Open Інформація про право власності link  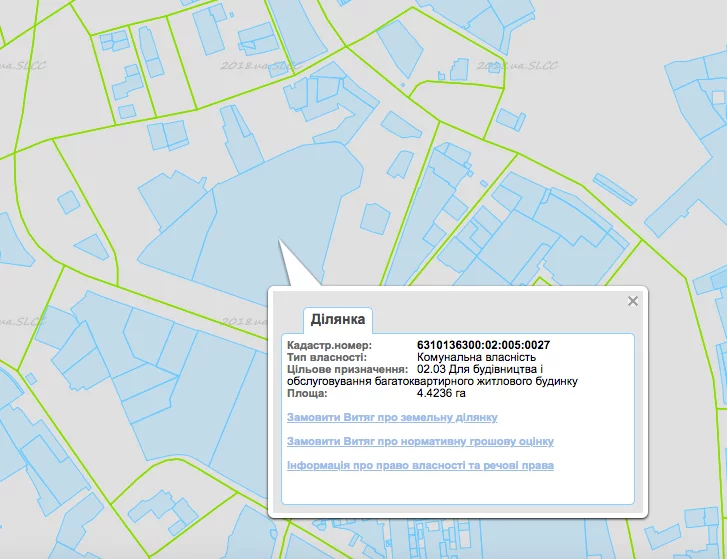coord(420,465)
